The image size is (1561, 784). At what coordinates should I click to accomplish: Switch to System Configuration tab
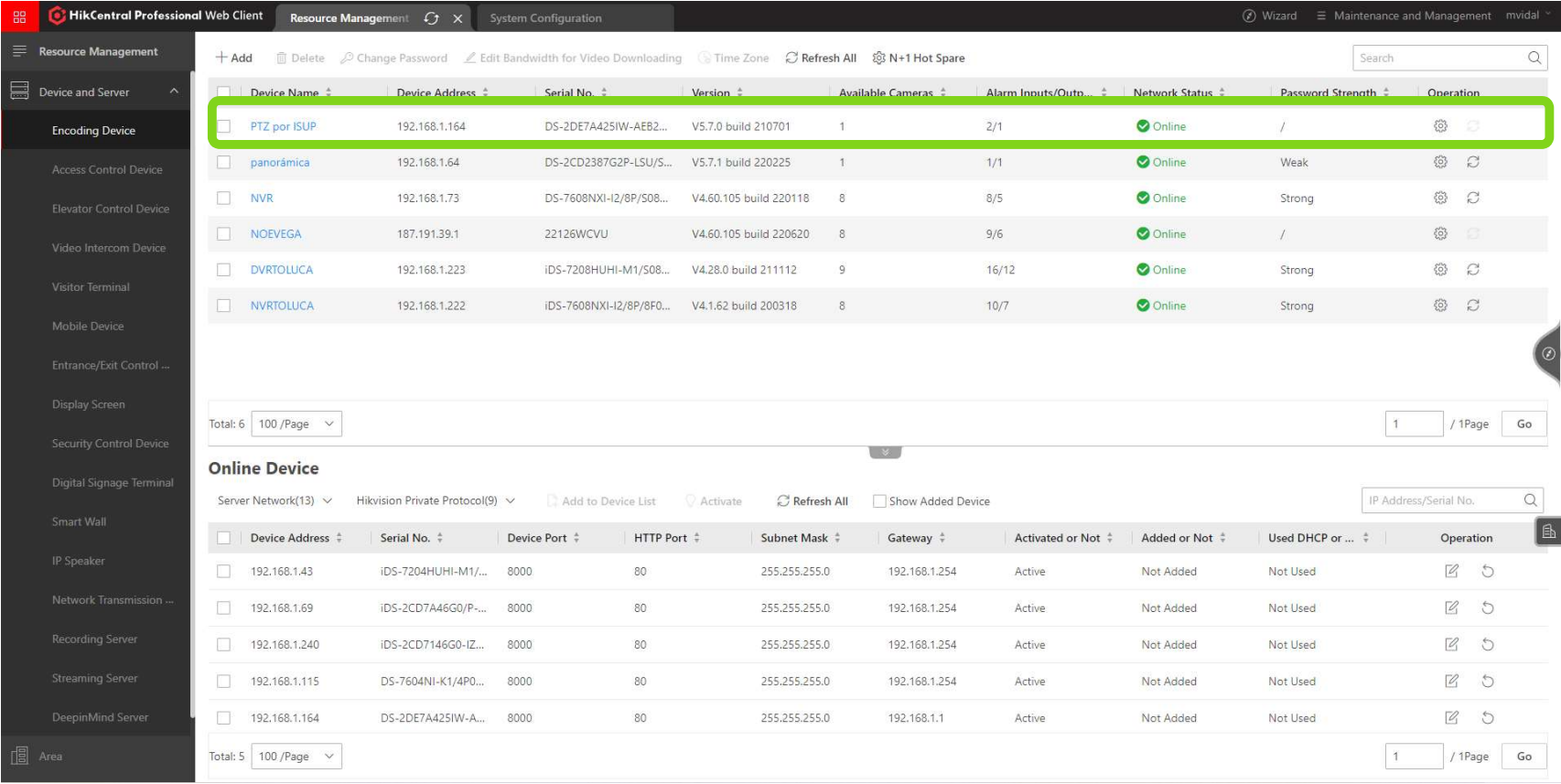[545, 18]
